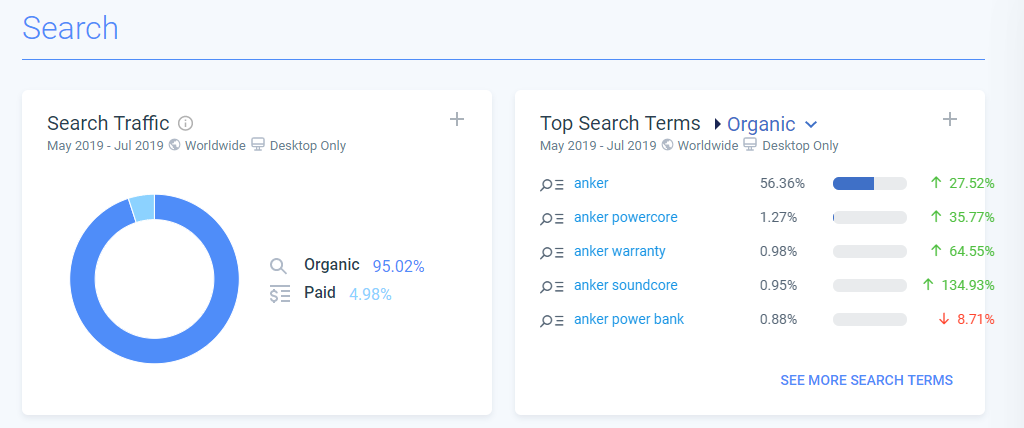Open the anker warranty keyword link
The width and height of the screenshot is (1024, 428).
coord(619,251)
